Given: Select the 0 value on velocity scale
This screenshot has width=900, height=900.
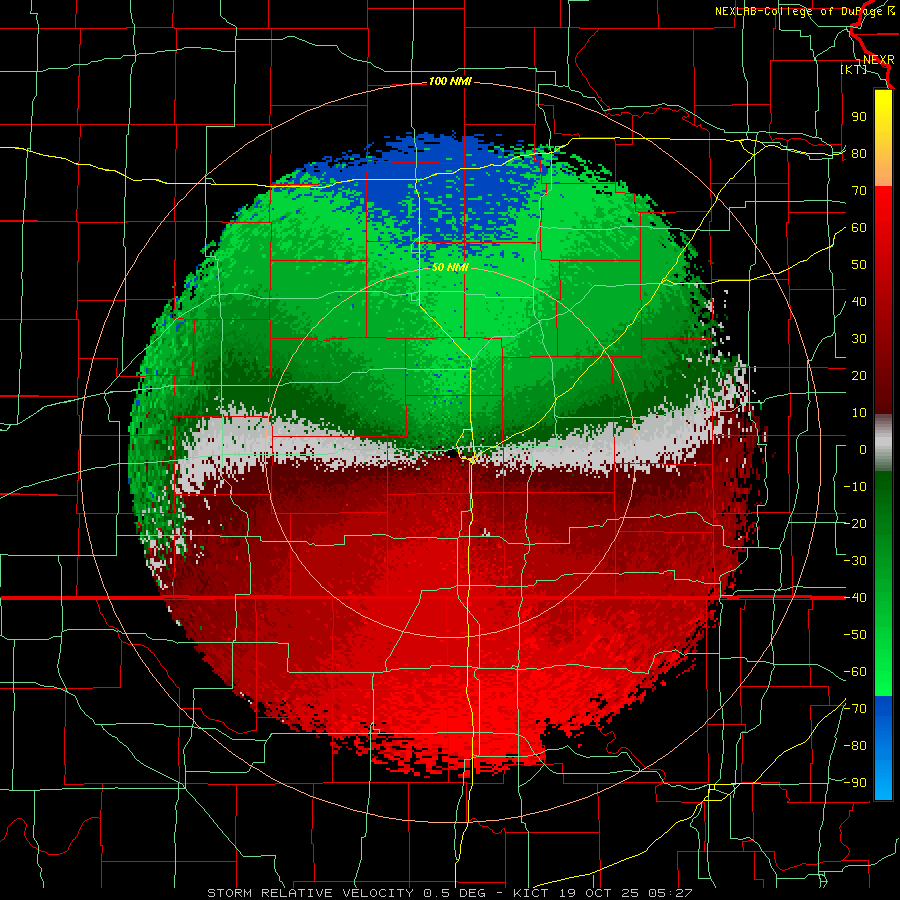Looking at the screenshot, I should 863,450.
